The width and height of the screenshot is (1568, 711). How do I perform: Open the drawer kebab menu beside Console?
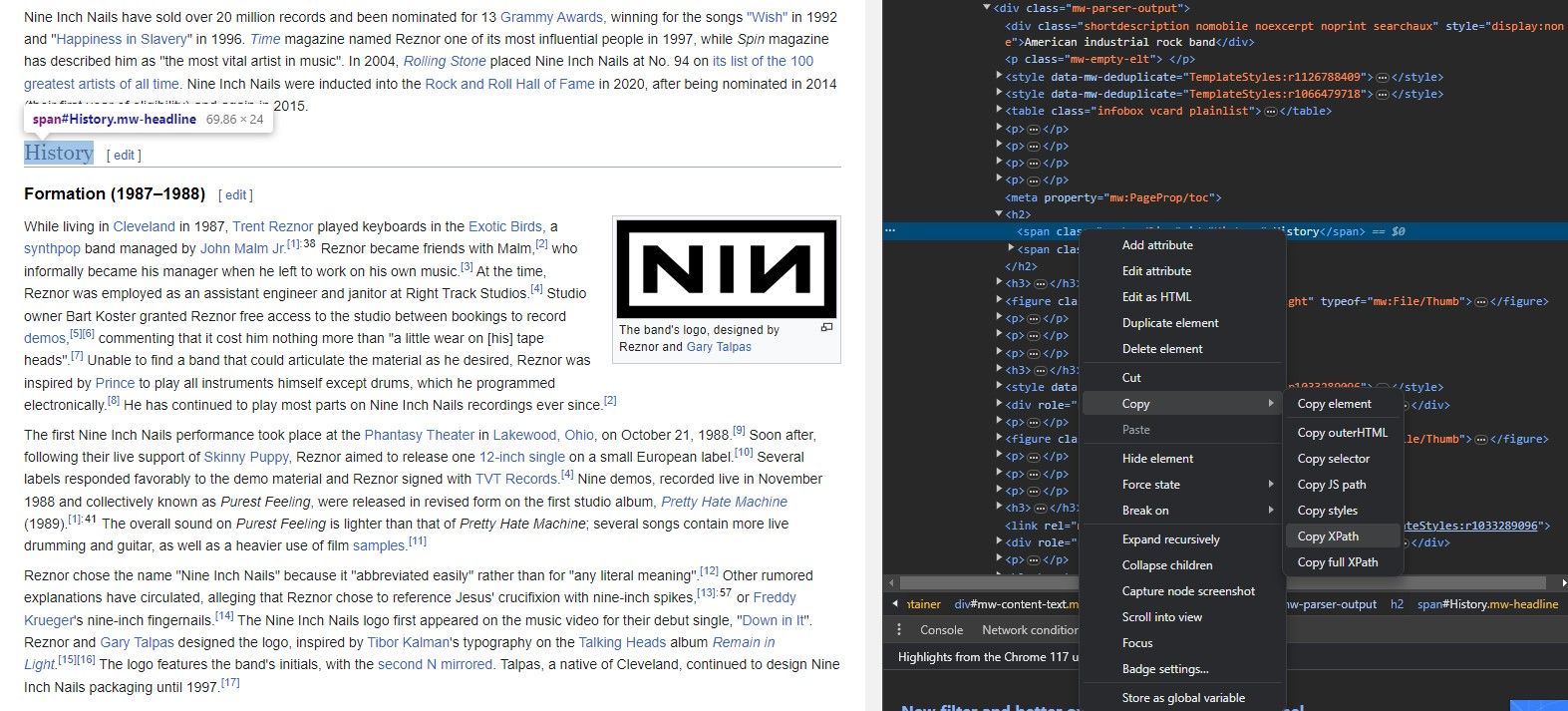pos(899,630)
